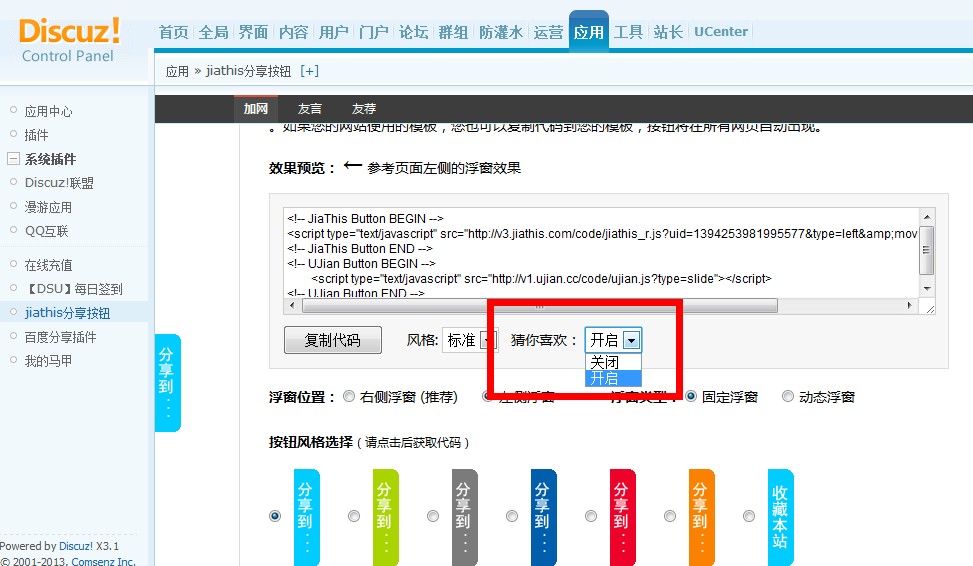Open the 论坛 top menu
The image size is (973, 566).
click(414, 32)
